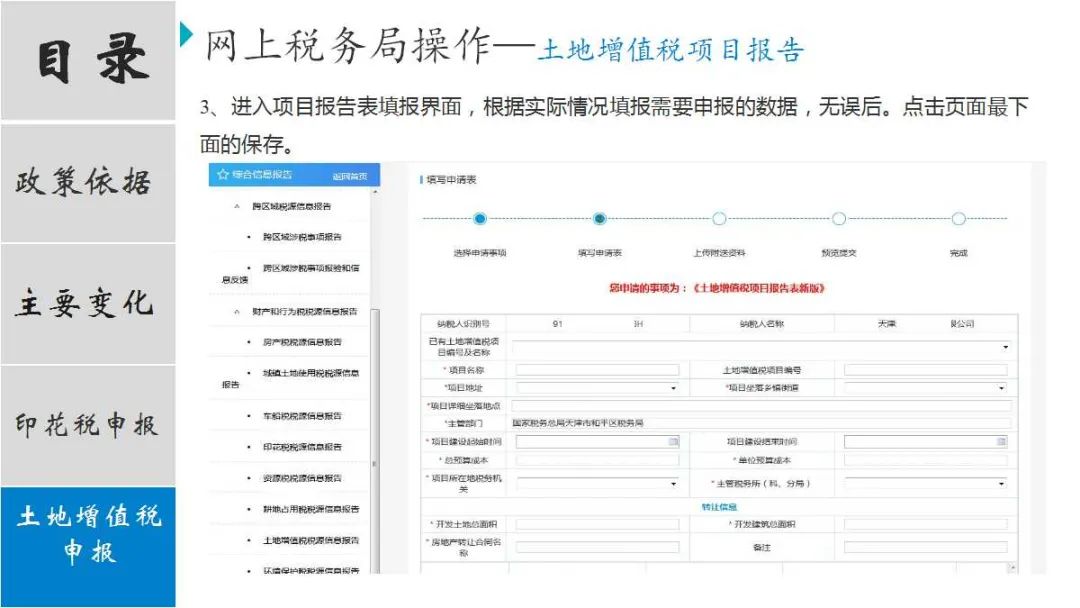Click 返回首页 link in sidebar header
Image resolution: width=1080 pixels, height=608 pixels.
pyautogui.click(x=350, y=176)
